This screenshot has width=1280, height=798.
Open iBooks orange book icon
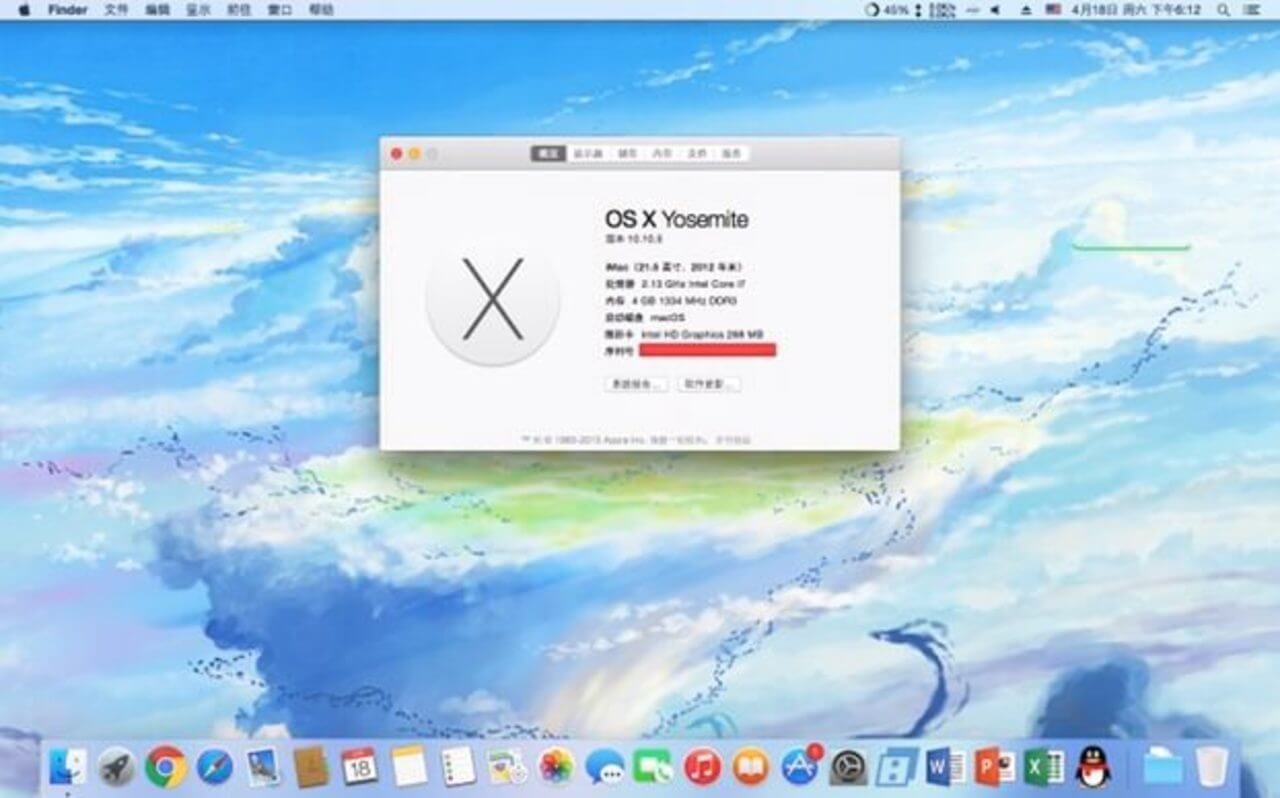coord(751,767)
